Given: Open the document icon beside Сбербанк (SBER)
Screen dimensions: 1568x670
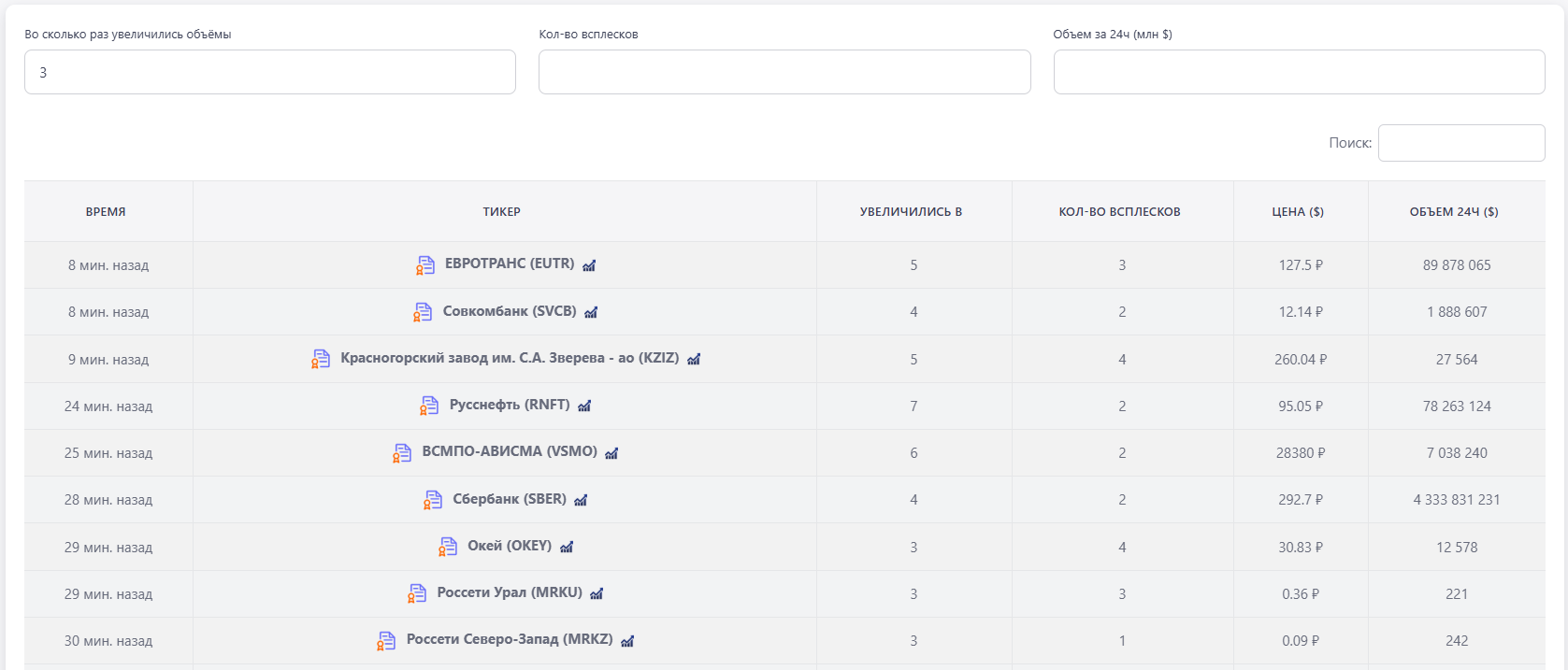Looking at the screenshot, I should pos(433,500).
